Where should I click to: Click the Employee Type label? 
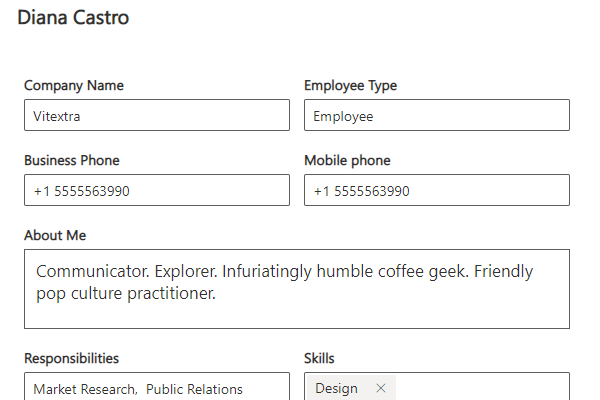click(x=351, y=85)
